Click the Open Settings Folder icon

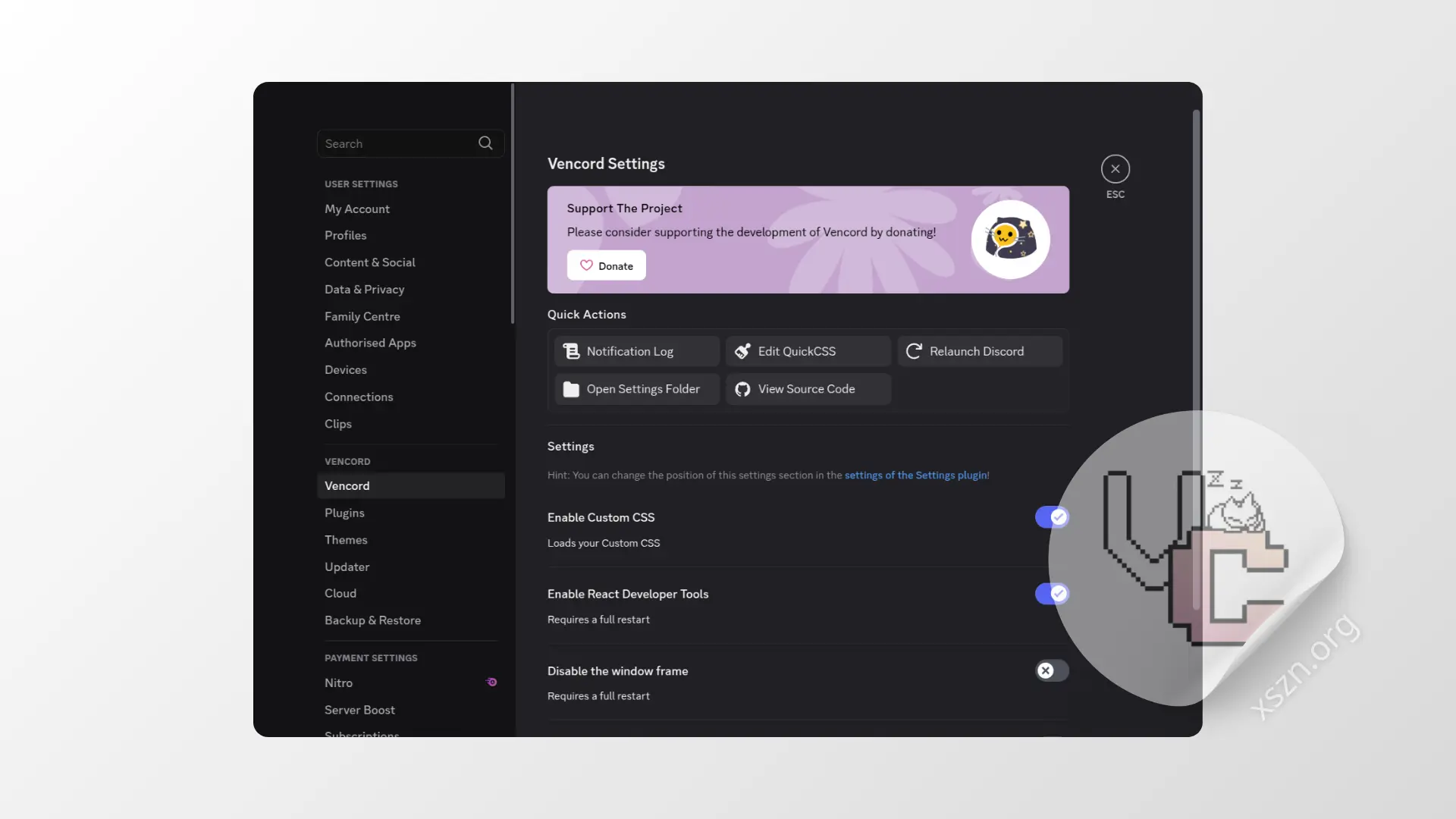tap(571, 389)
